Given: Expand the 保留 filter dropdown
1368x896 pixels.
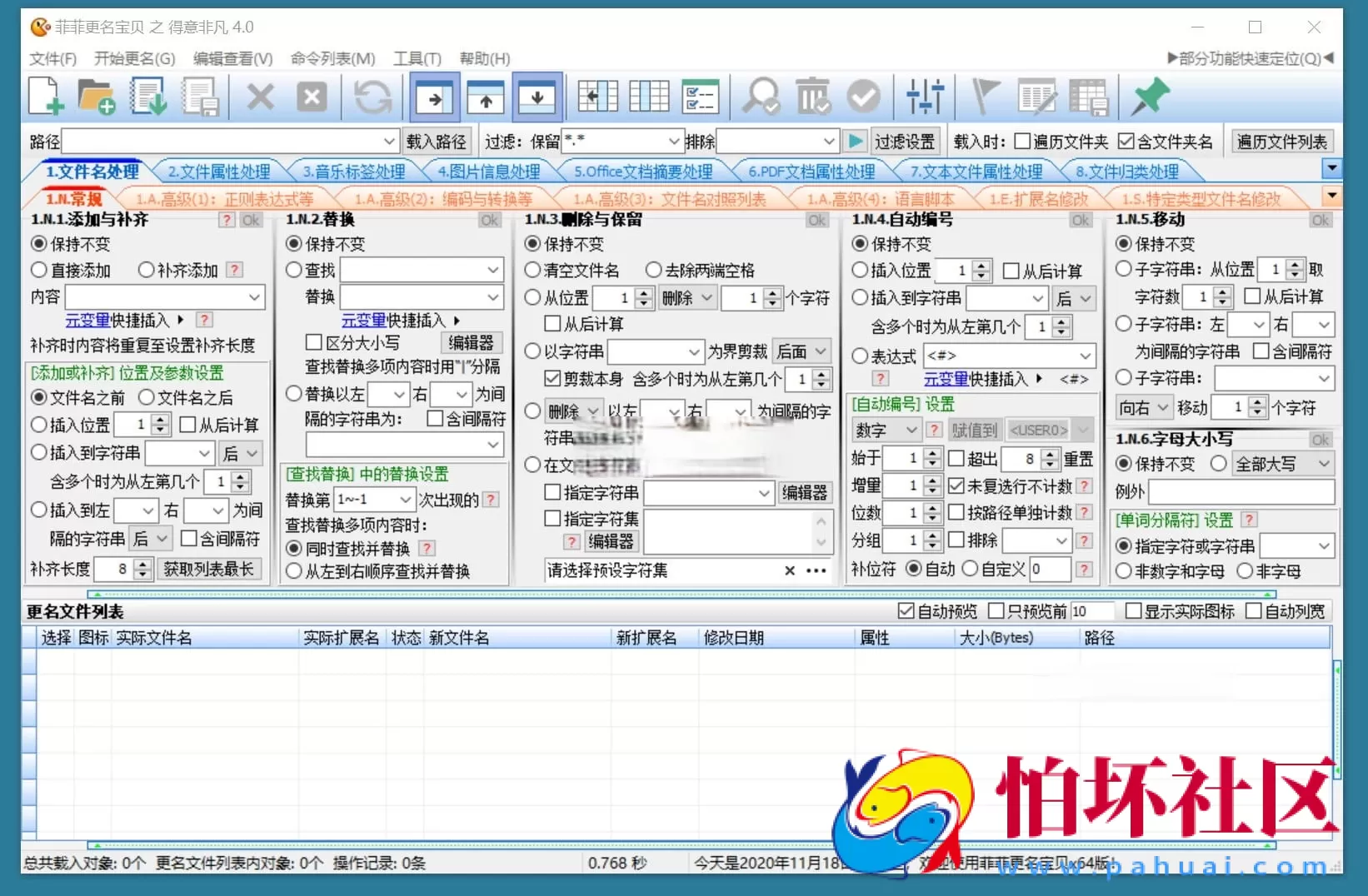Looking at the screenshot, I should pos(673,142).
